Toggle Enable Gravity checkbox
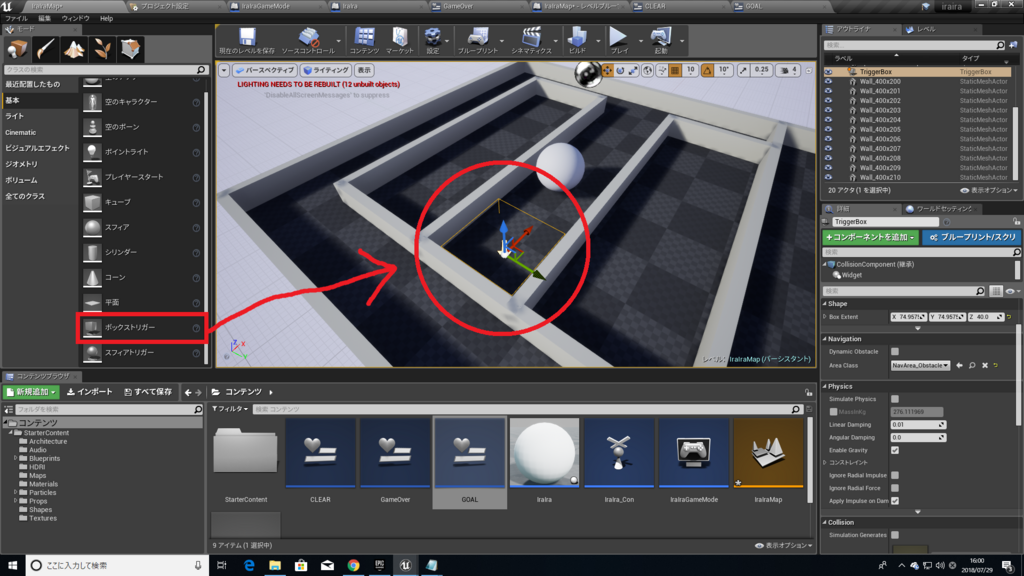Image resolution: width=1024 pixels, height=576 pixels. [895, 450]
